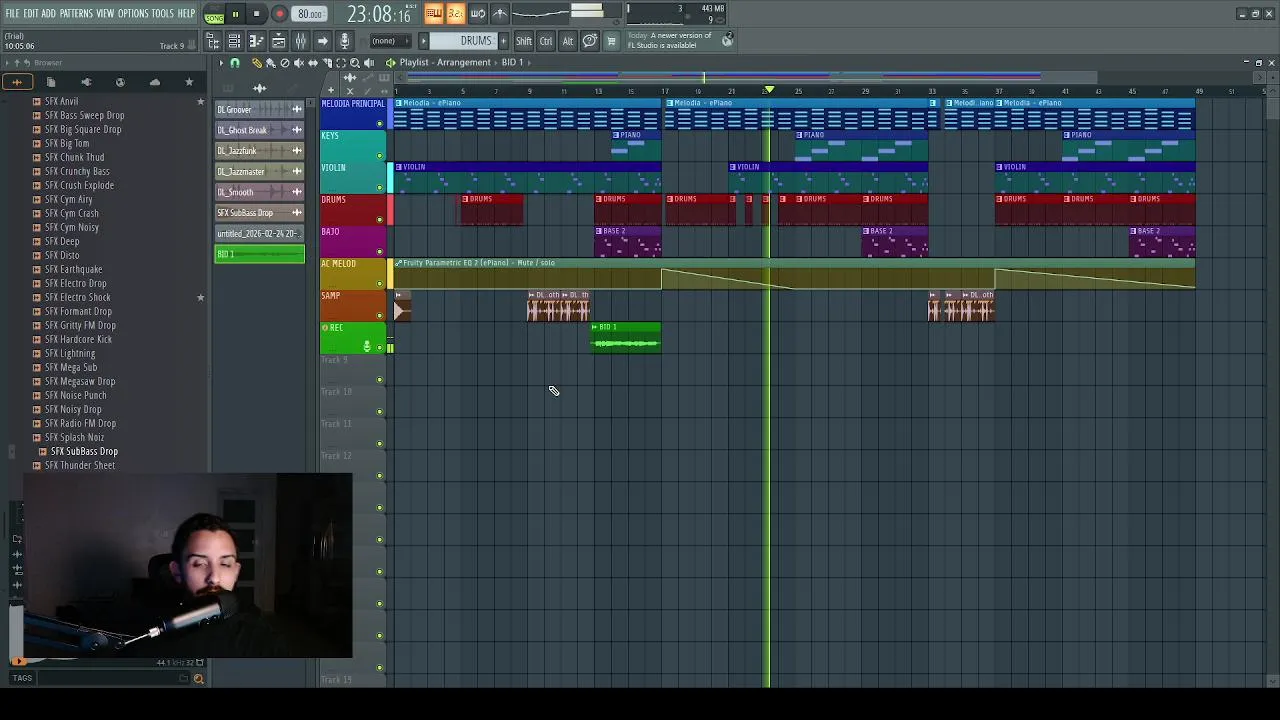Select SFX Anvil in browser

62,101
